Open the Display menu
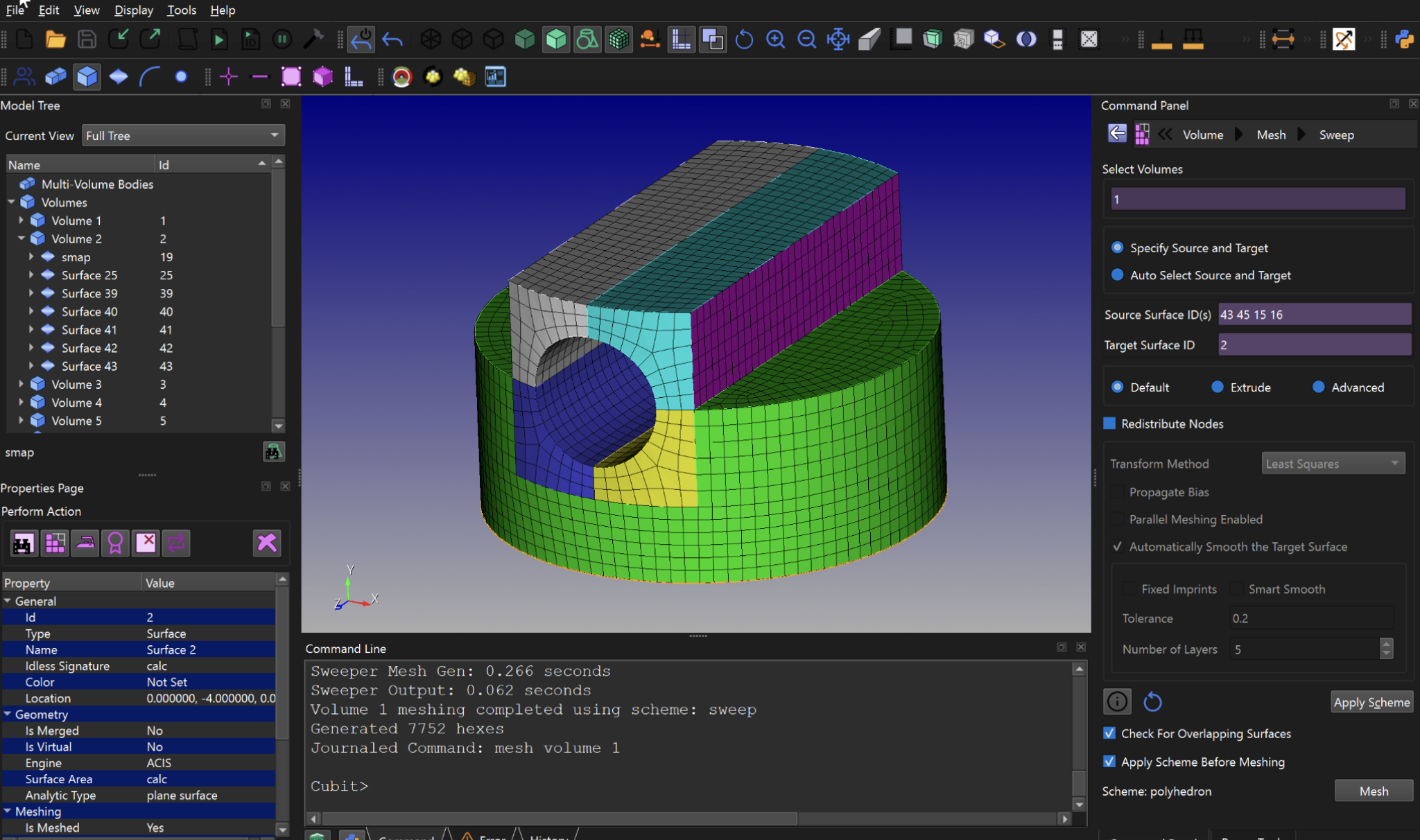Screen dimensions: 1420x840 (133, 10)
